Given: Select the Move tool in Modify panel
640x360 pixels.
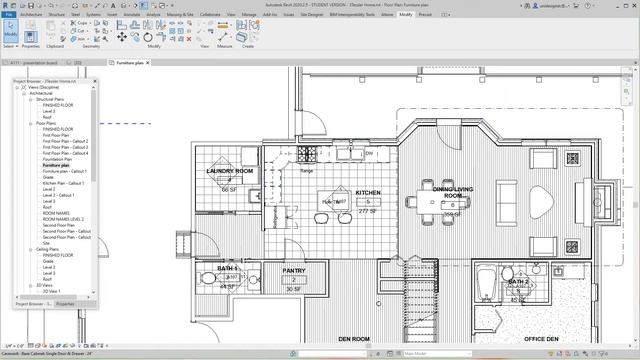Looking at the screenshot, I should [122, 37].
